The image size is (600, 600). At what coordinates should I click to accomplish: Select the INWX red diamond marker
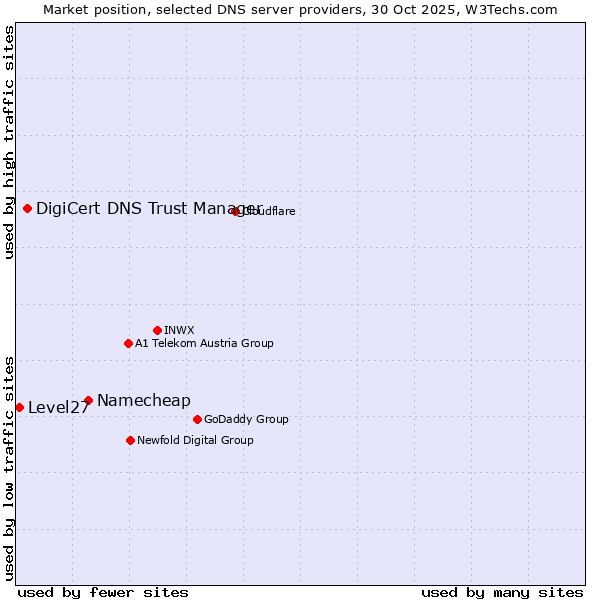(x=158, y=330)
